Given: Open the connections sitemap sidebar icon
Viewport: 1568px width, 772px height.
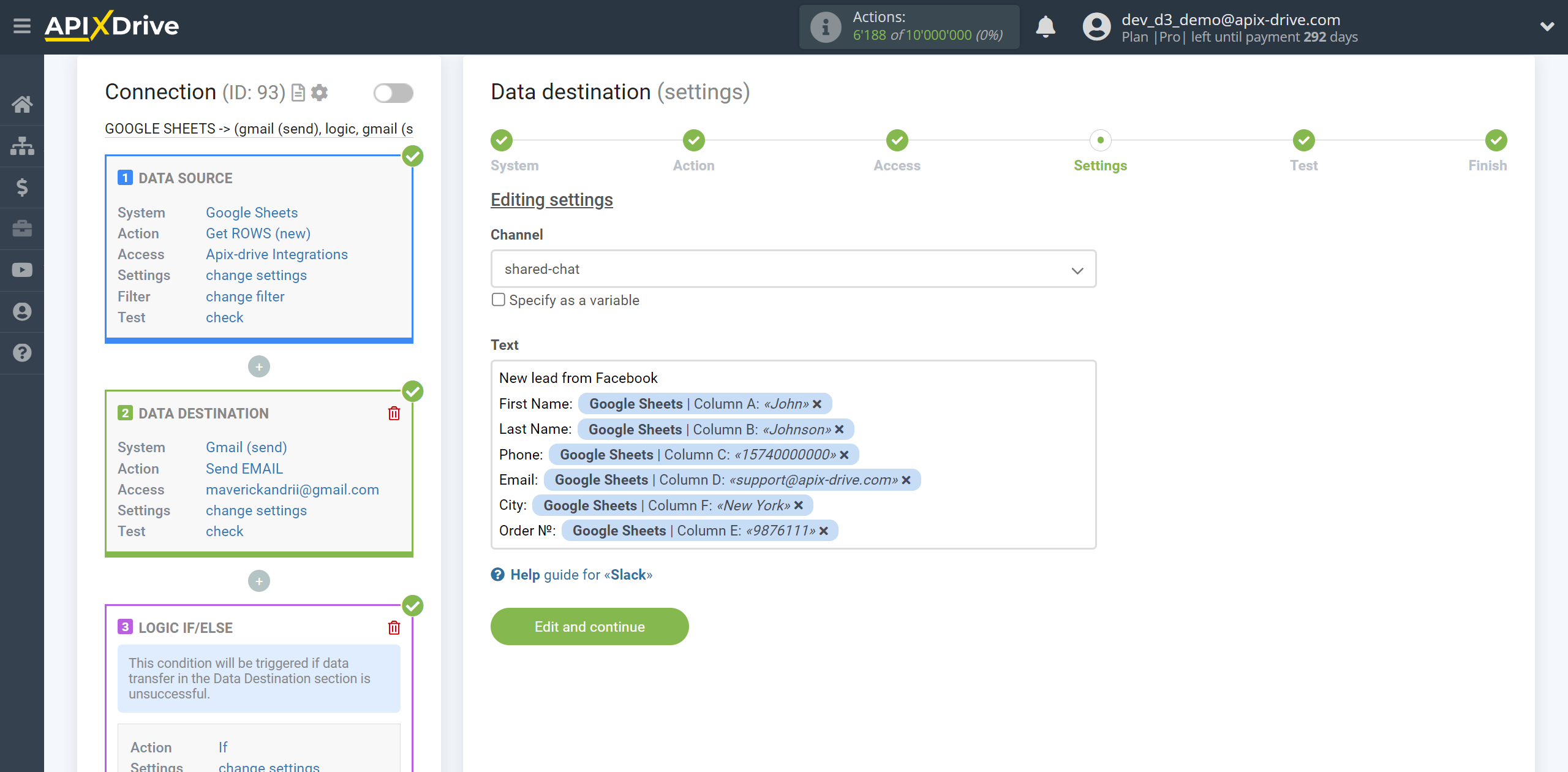Looking at the screenshot, I should tap(22, 146).
